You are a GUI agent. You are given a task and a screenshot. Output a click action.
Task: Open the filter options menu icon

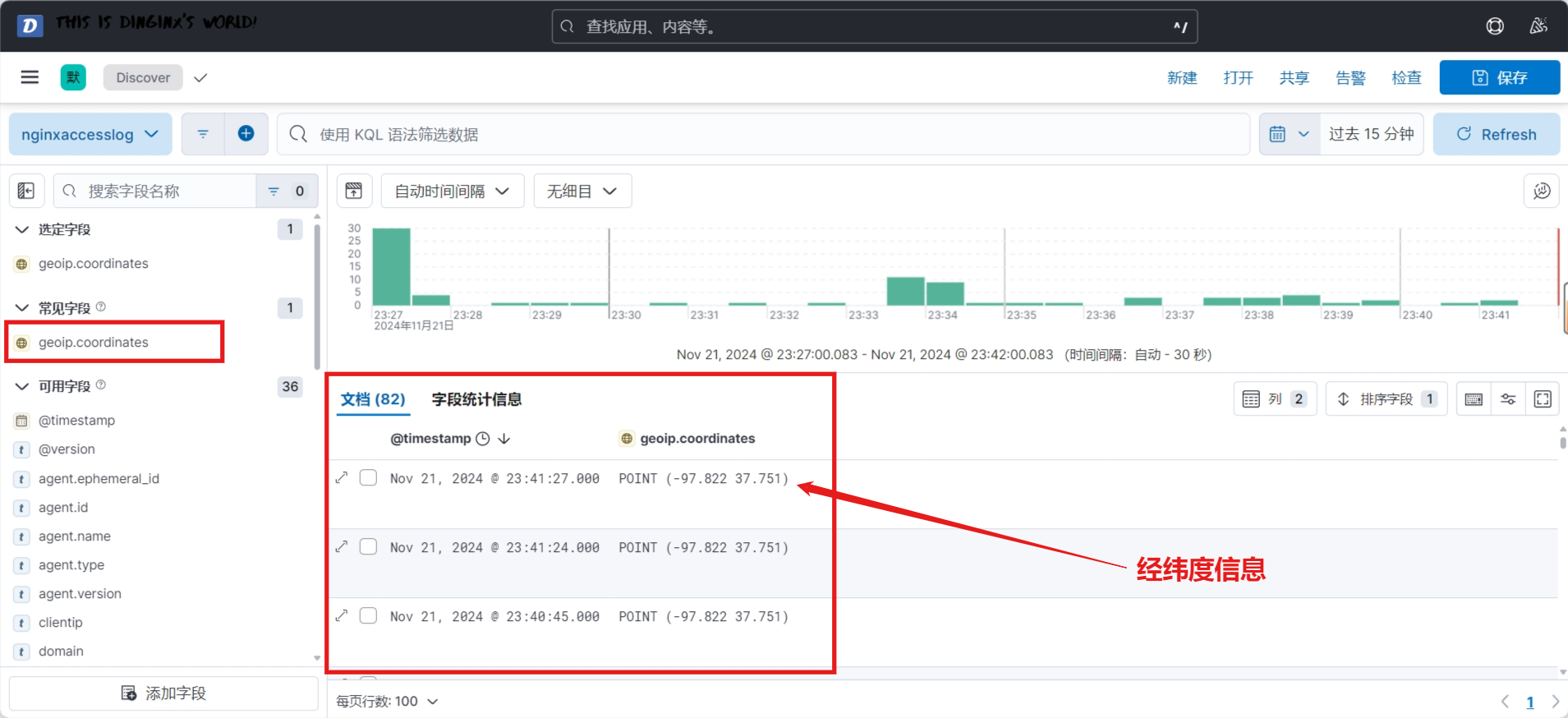203,134
